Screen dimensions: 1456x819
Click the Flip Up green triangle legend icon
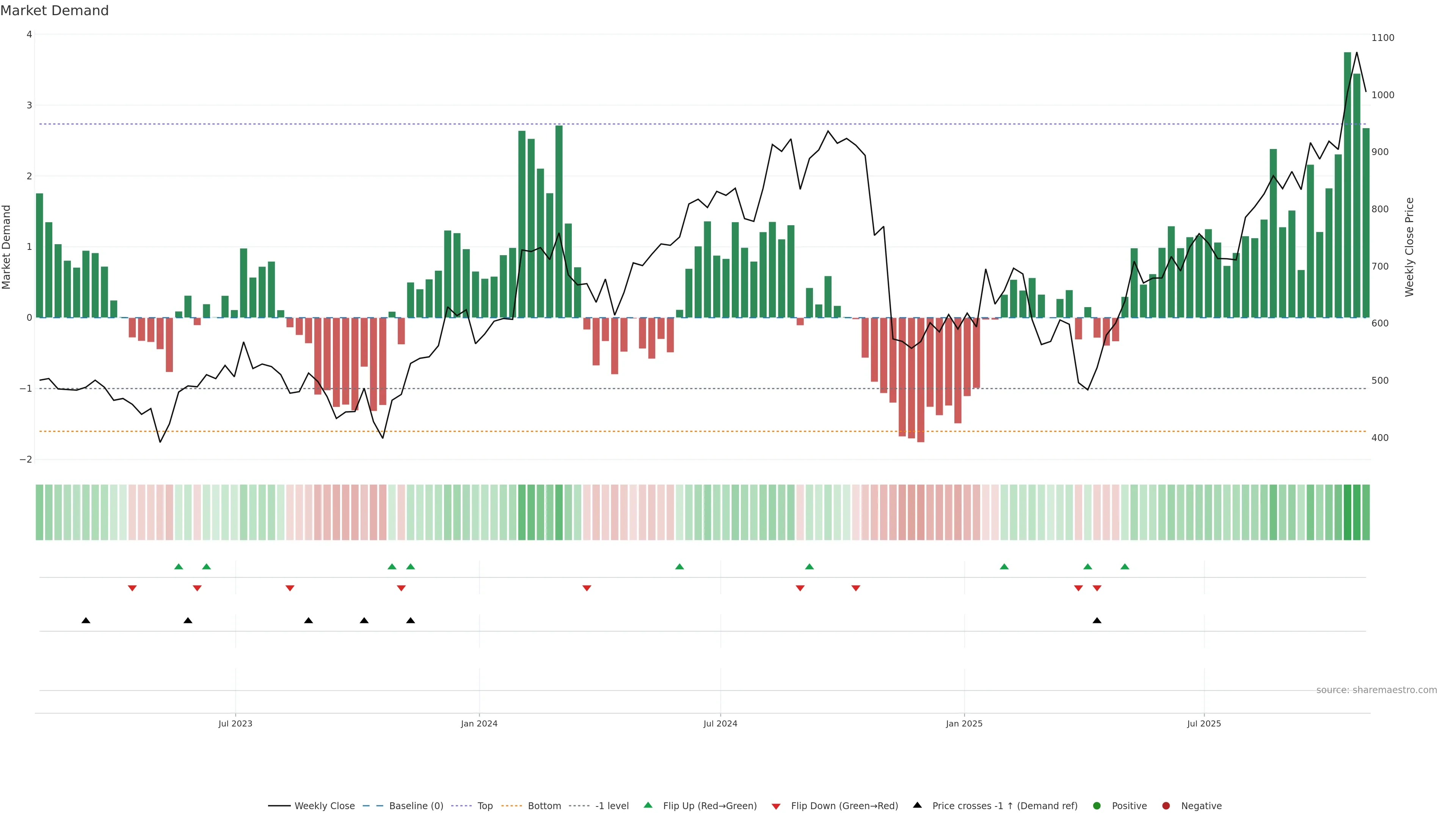[648, 805]
